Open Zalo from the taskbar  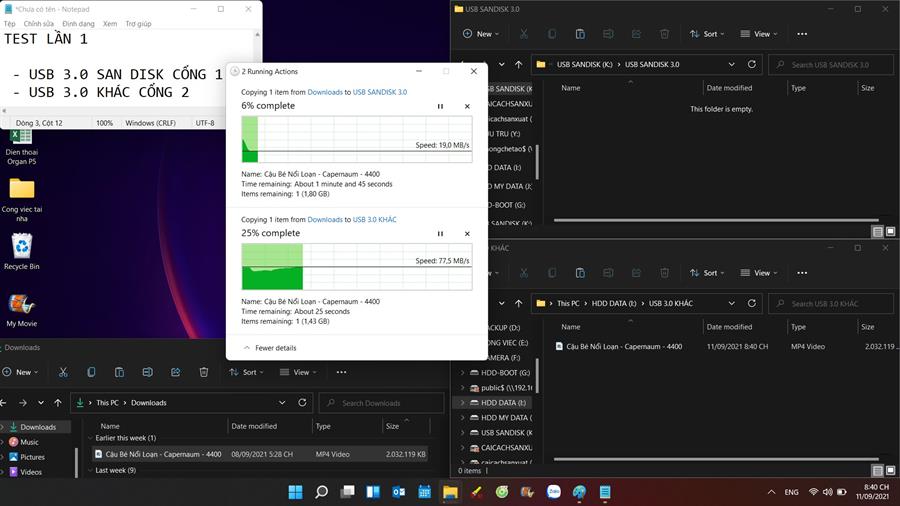pyautogui.click(x=553, y=492)
